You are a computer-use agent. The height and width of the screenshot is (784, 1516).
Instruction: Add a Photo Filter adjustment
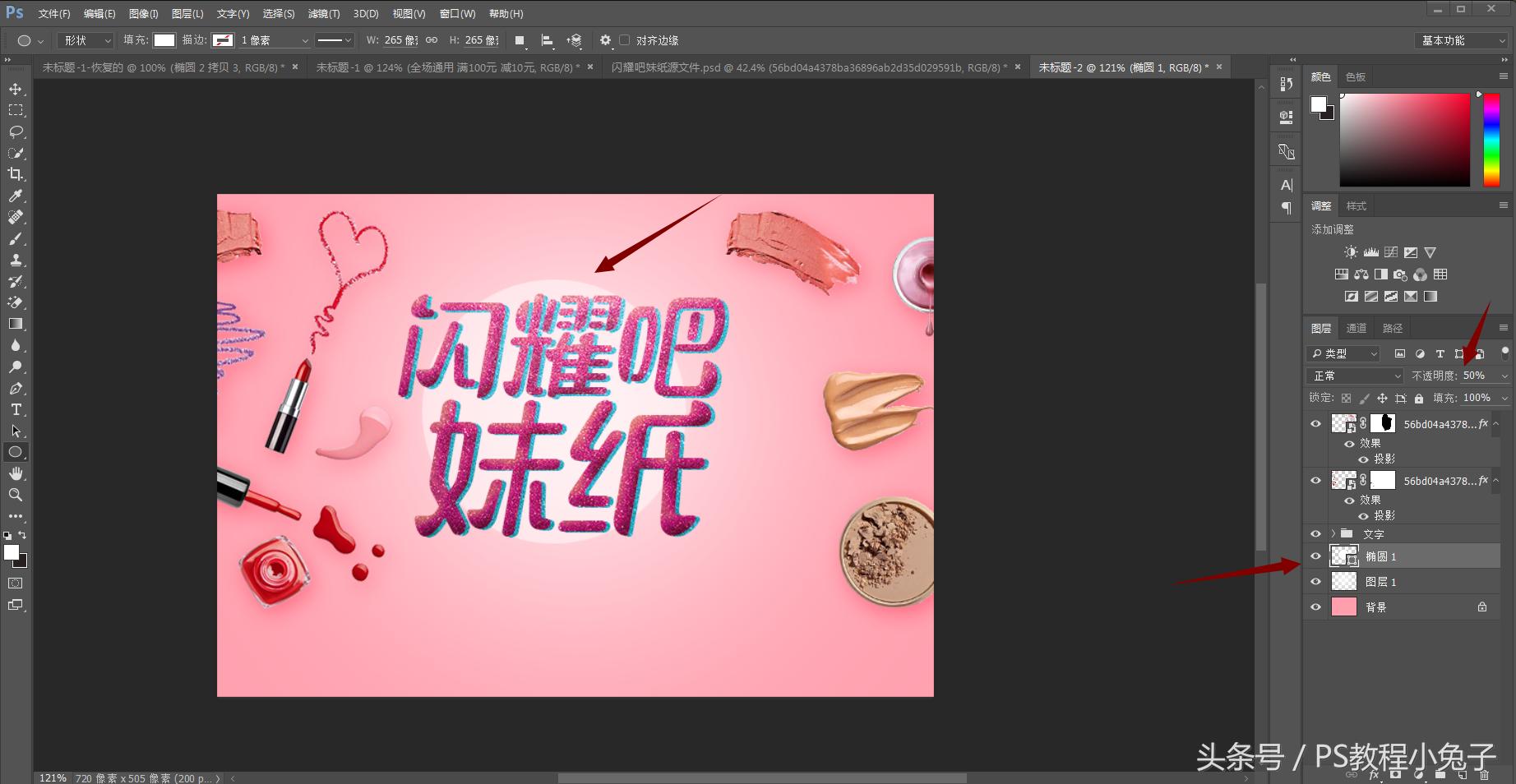1400,274
